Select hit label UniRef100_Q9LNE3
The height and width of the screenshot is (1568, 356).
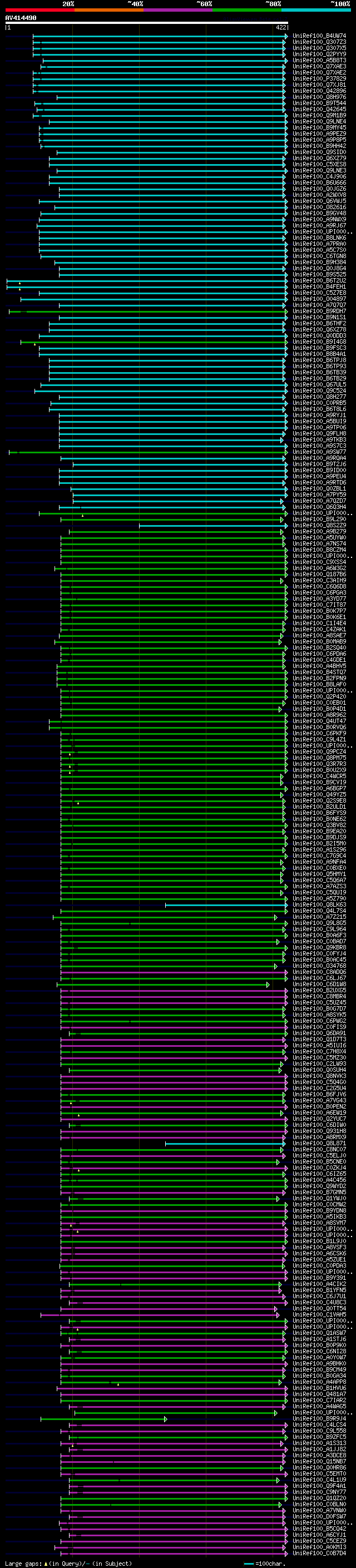[x=319, y=170]
